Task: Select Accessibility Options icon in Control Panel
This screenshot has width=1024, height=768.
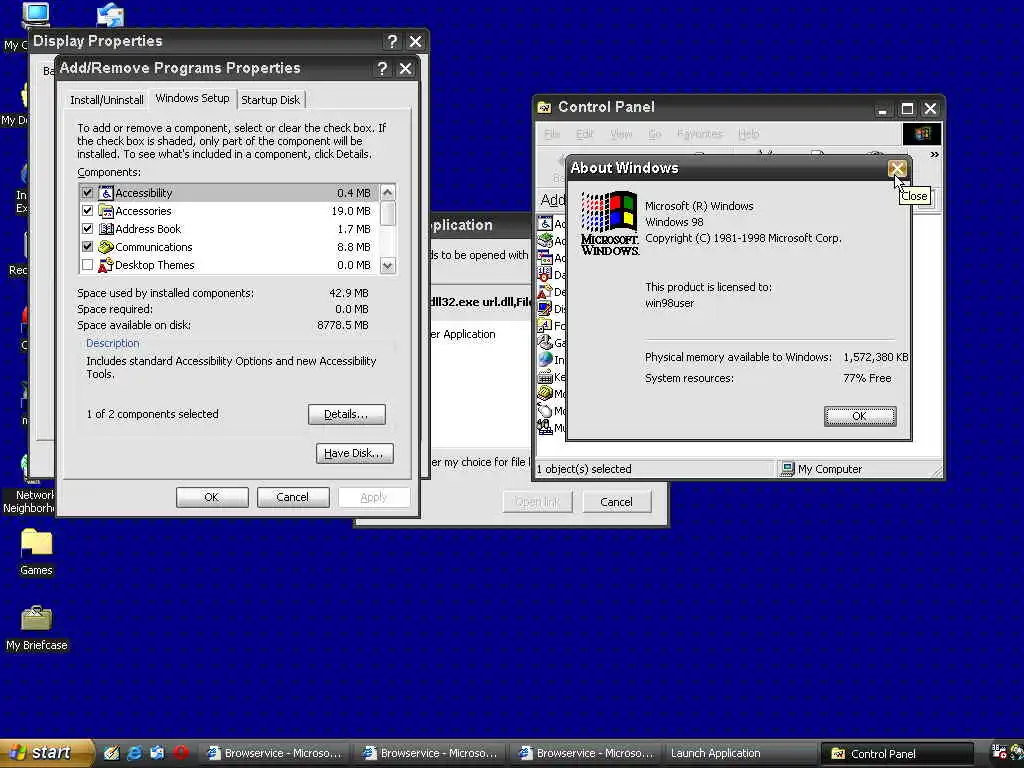Action: point(545,223)
